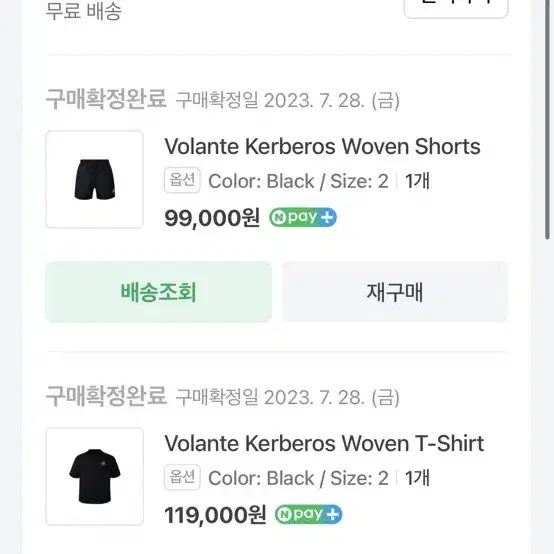Click the first 구매확정일 2023. 7. 28. date
554x554 pixels.
pos(288,100)
